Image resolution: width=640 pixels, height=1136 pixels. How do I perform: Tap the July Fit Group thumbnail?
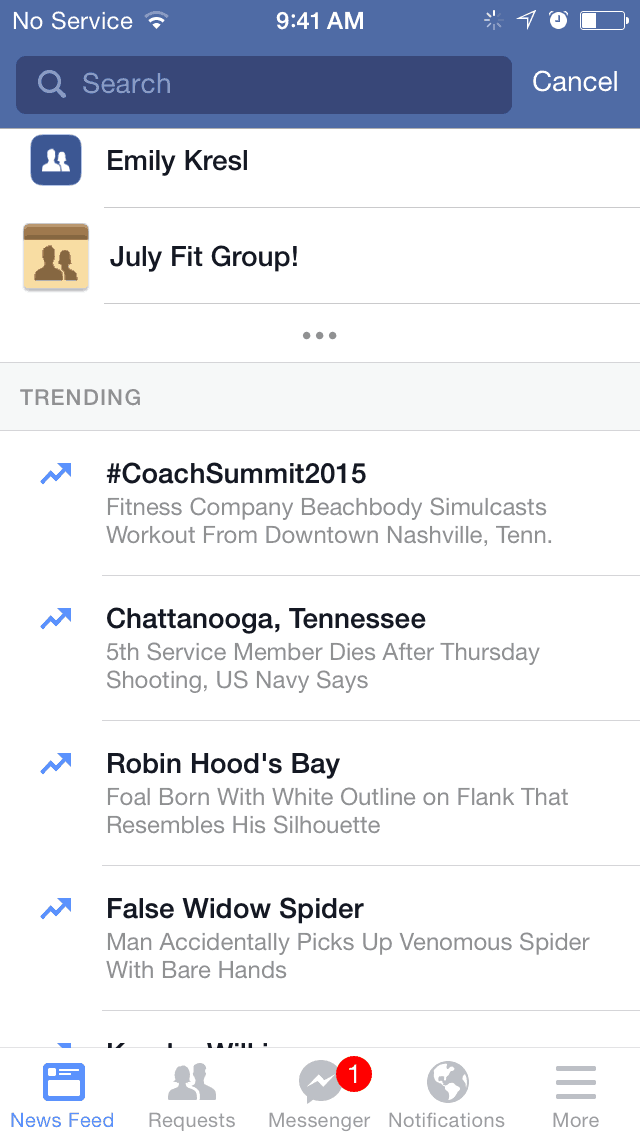[56, 257]
